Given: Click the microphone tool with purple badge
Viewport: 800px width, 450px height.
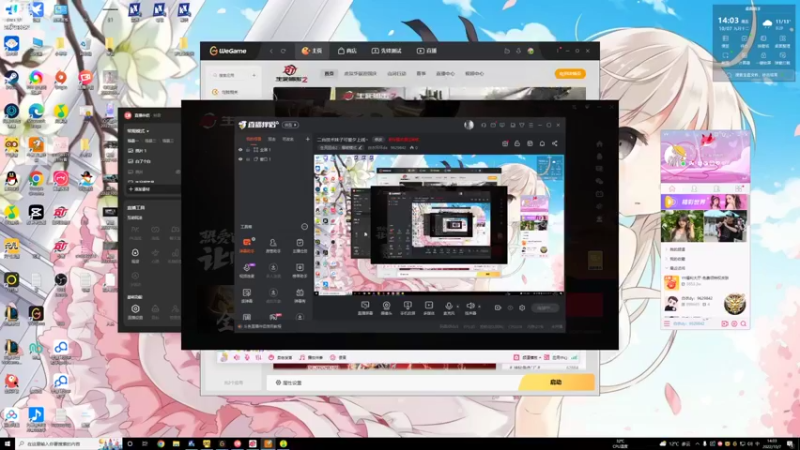Looking at the screenshot, I should pyautogui.click(x=247, y=269).
